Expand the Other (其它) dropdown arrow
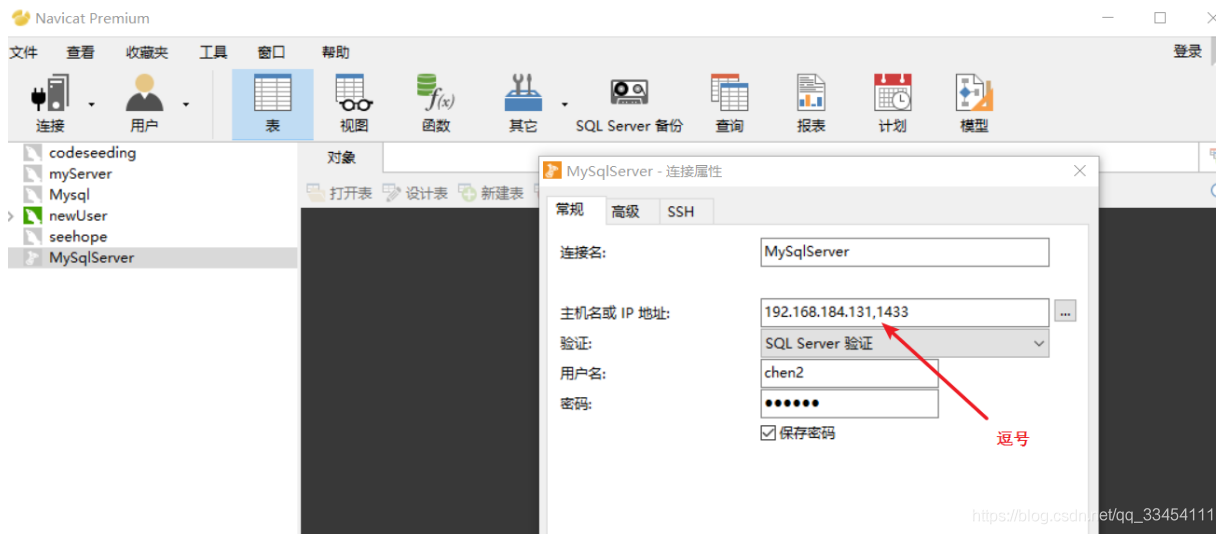This screenshot has width=1223, height=534. tap(564, 104)
